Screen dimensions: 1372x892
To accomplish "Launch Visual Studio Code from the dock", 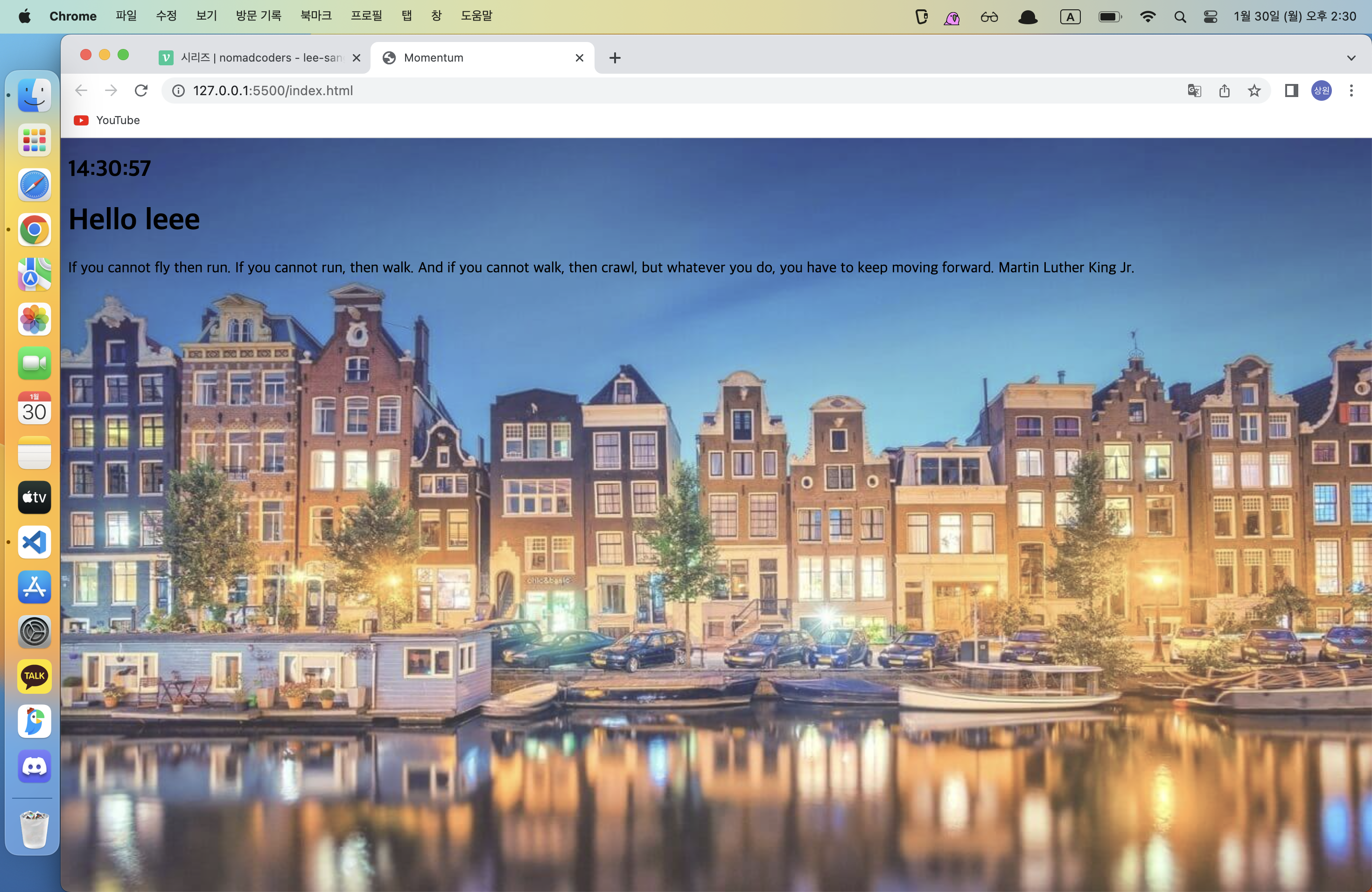I will click(x=34, y=542).
